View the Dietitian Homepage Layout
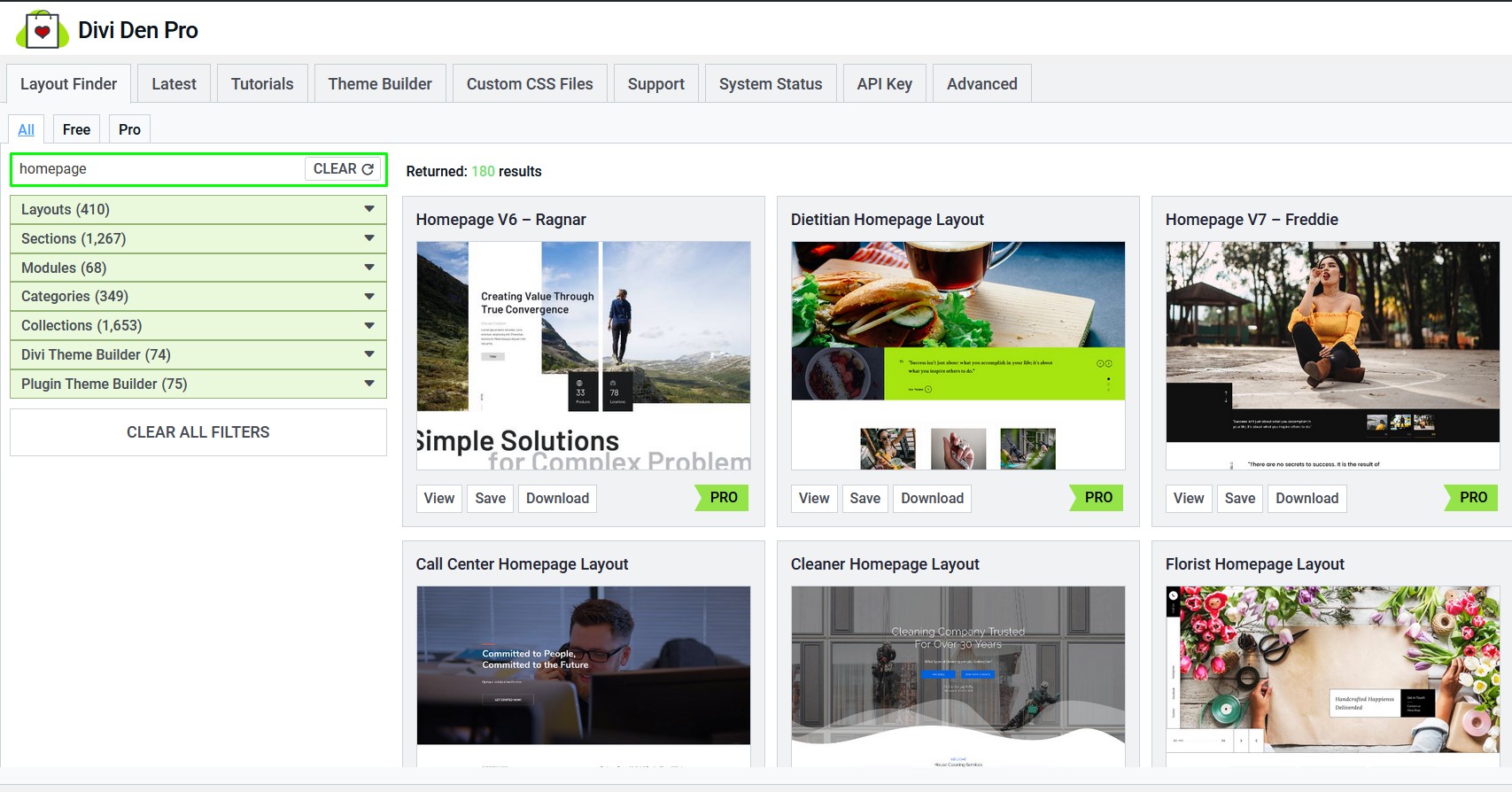This screenshot has height=792, width=1512. pyautogui.click(x=814, y=498)
